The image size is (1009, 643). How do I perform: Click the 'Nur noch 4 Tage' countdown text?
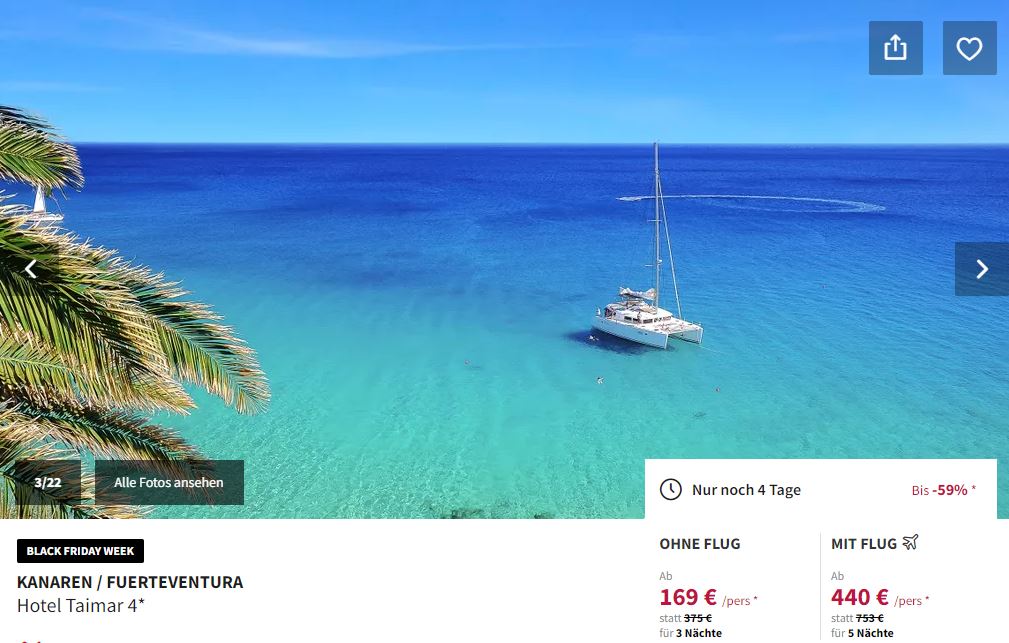tap(746, 490)
